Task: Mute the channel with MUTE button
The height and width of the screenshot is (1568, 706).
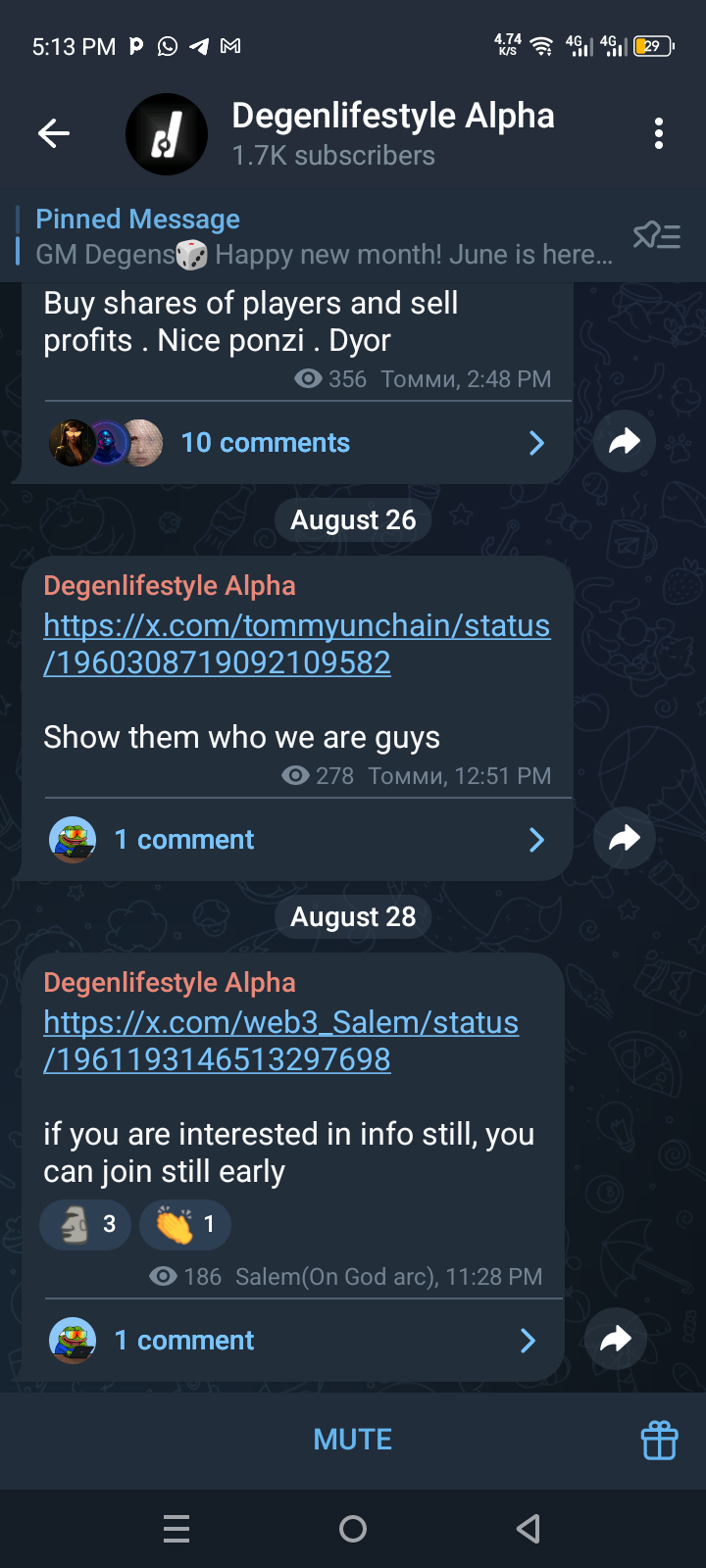Action: pos(353,1440)
